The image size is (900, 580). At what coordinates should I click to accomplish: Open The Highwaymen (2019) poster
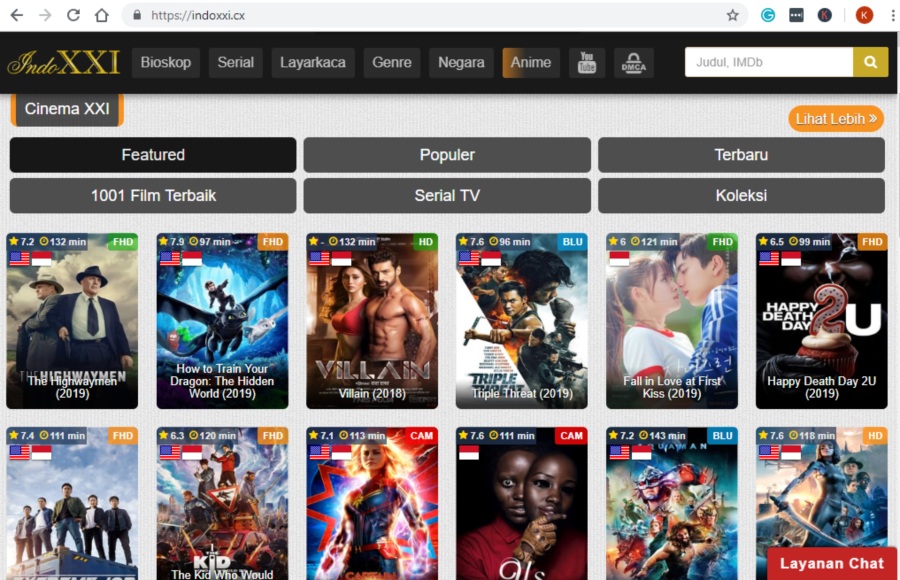(x=72, y=321)
